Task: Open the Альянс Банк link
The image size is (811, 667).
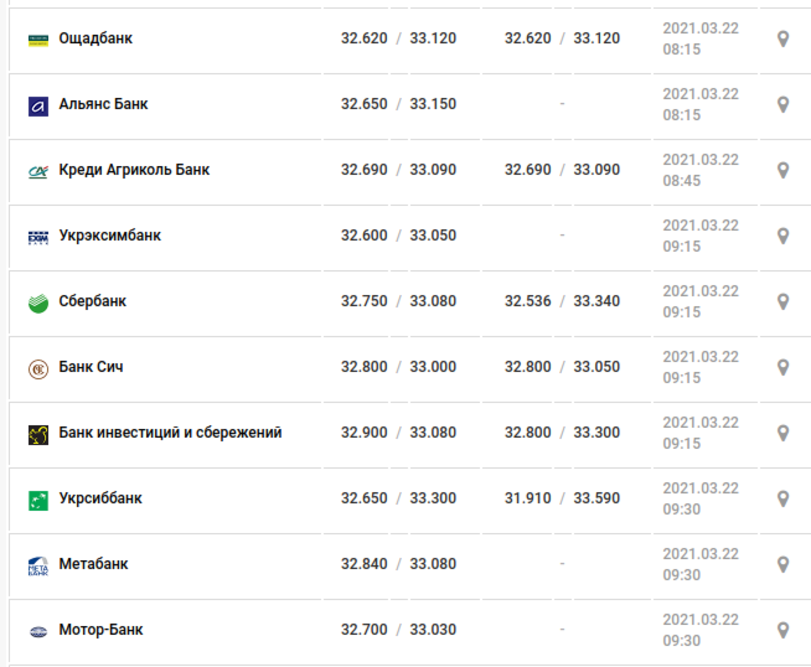Action: pyautogui.click(x=103, y=104)
